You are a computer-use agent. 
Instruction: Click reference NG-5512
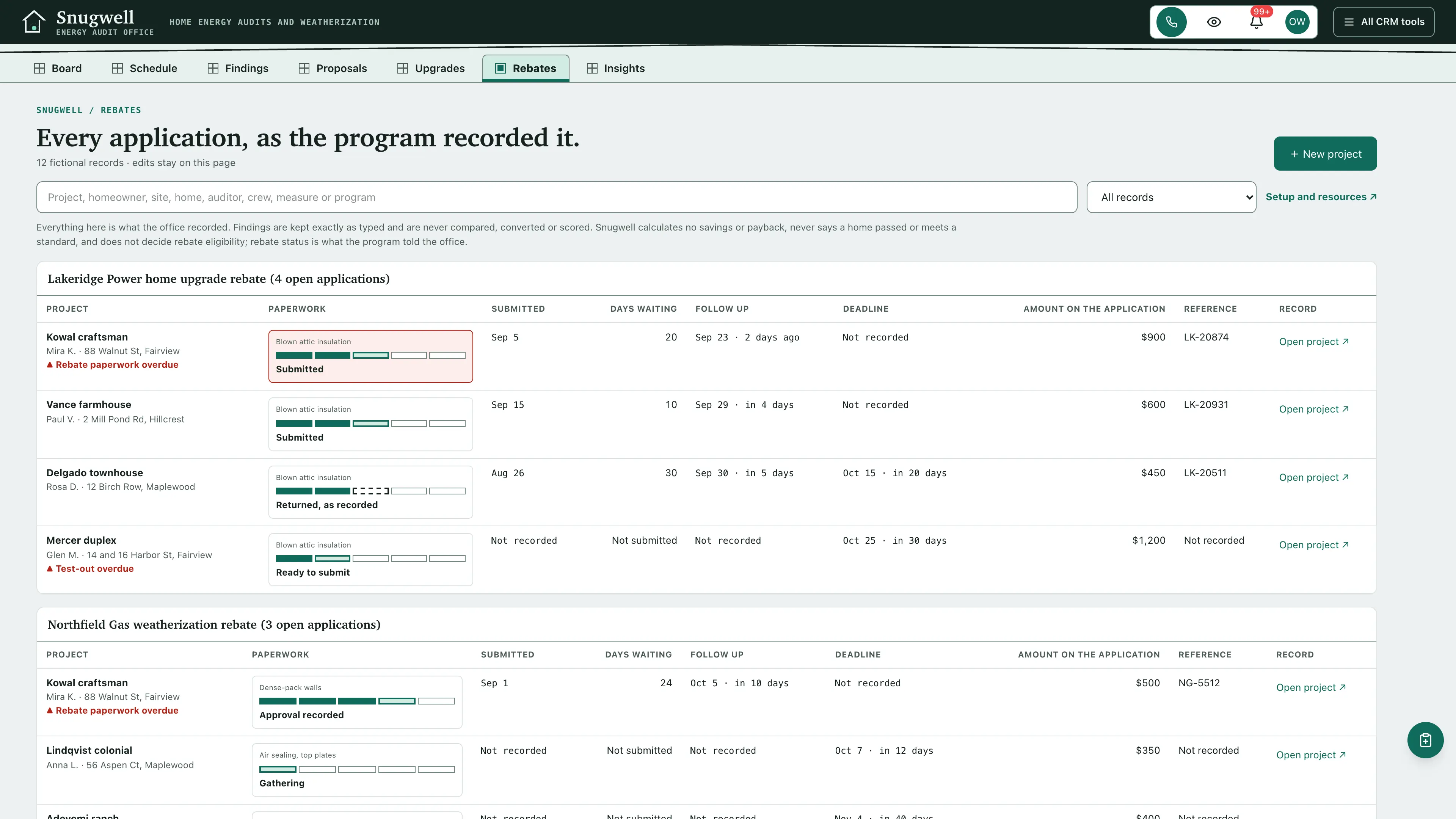click(1199, 683)
